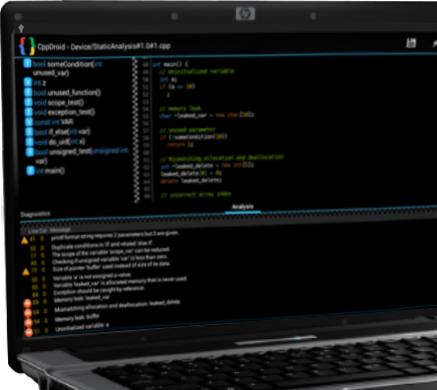Click the memory leak comment line in the editor
Viewport: 437px width, 390px height.
click(x=180, y=108)
